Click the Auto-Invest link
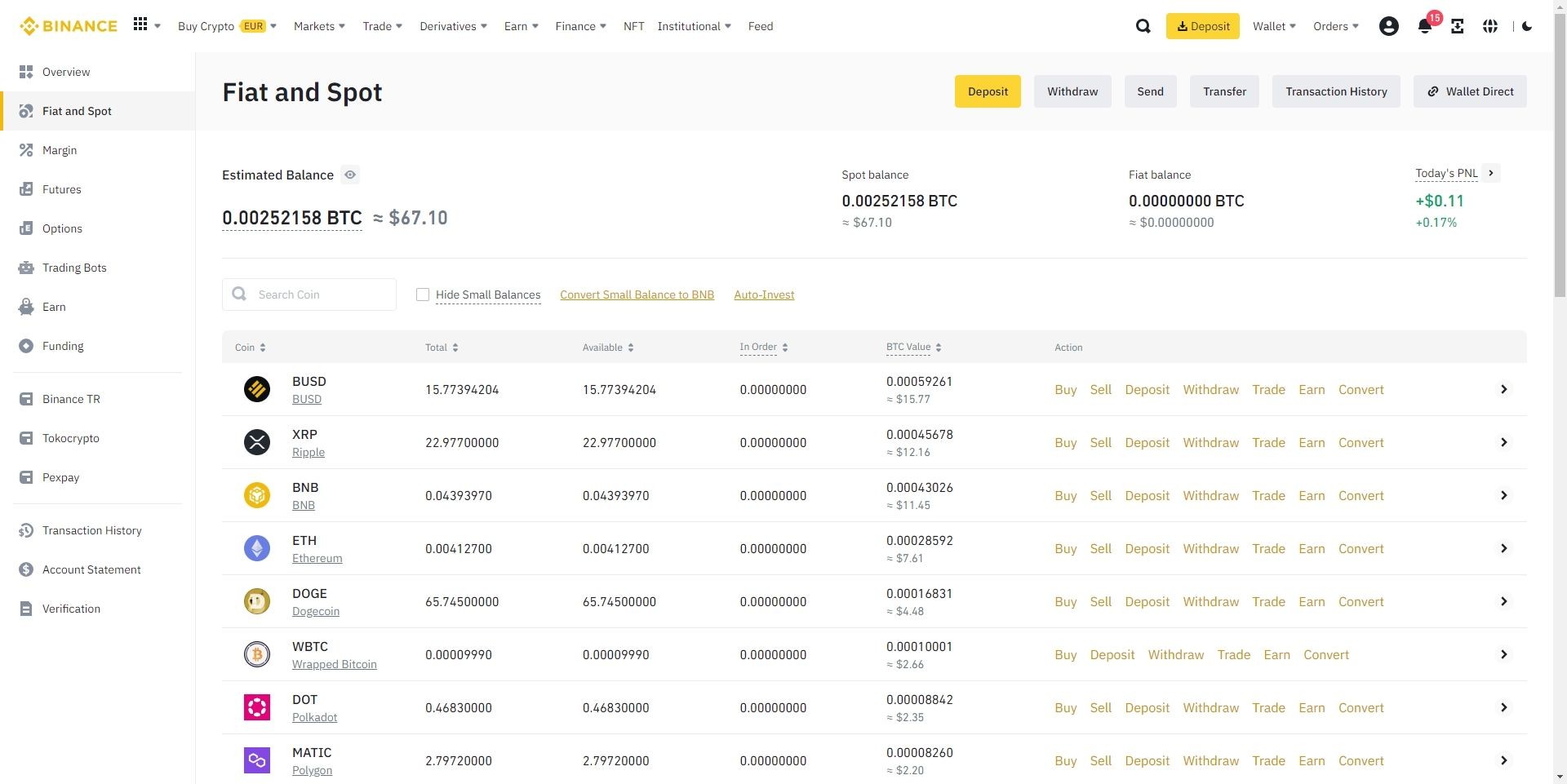1567x784 pixels. (764, 295)
